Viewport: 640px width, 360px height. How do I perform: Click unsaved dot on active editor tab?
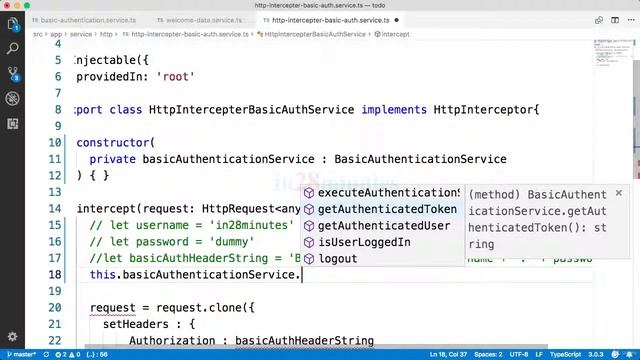click(396, 20)
